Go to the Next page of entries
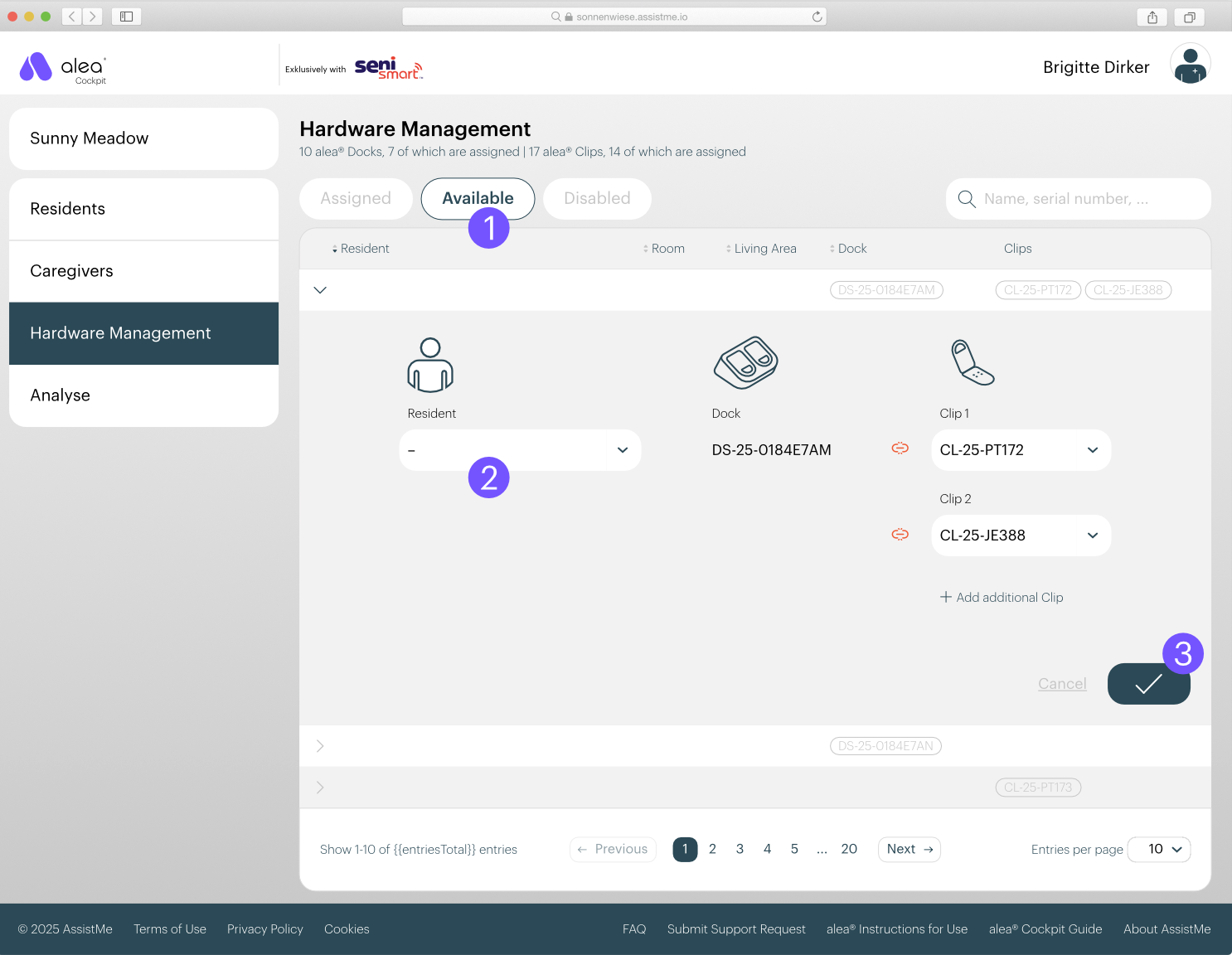1232x955 pixels. (909, 849)
